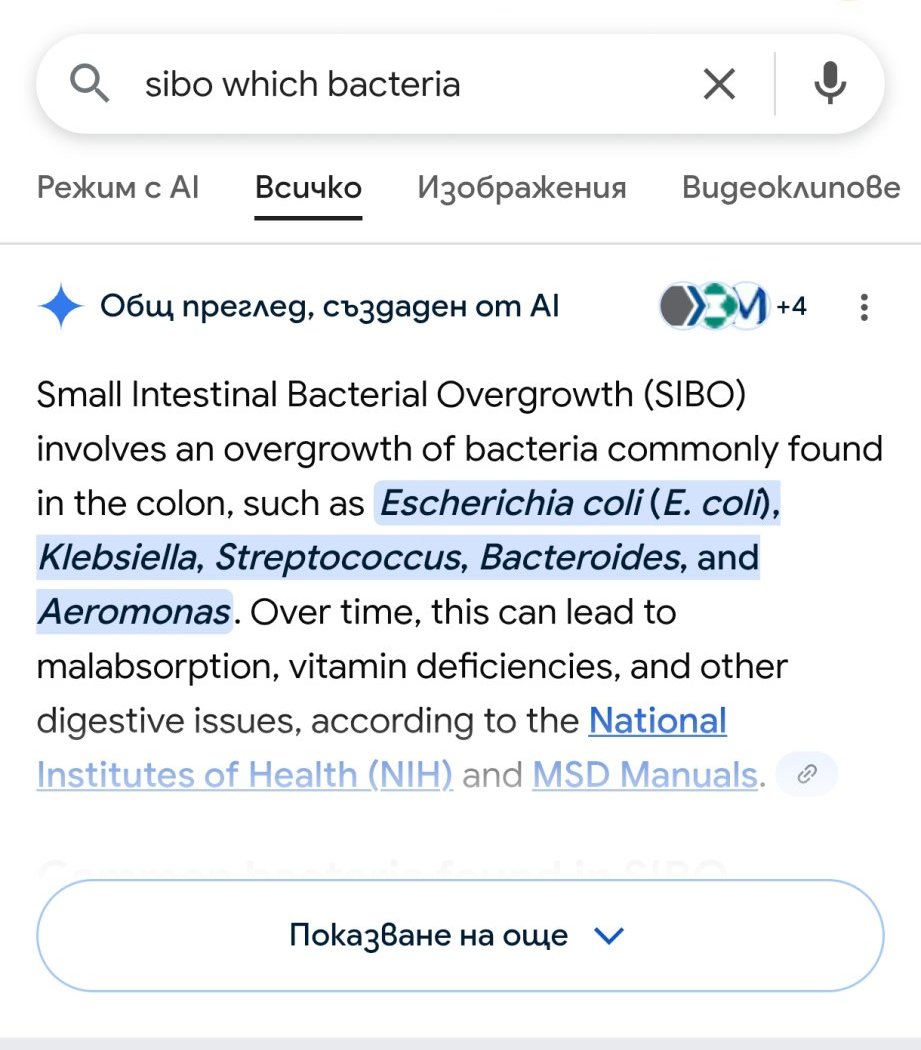Open the Изображения tab
This screenshot has width=921, height=1050.
(522, 187)
